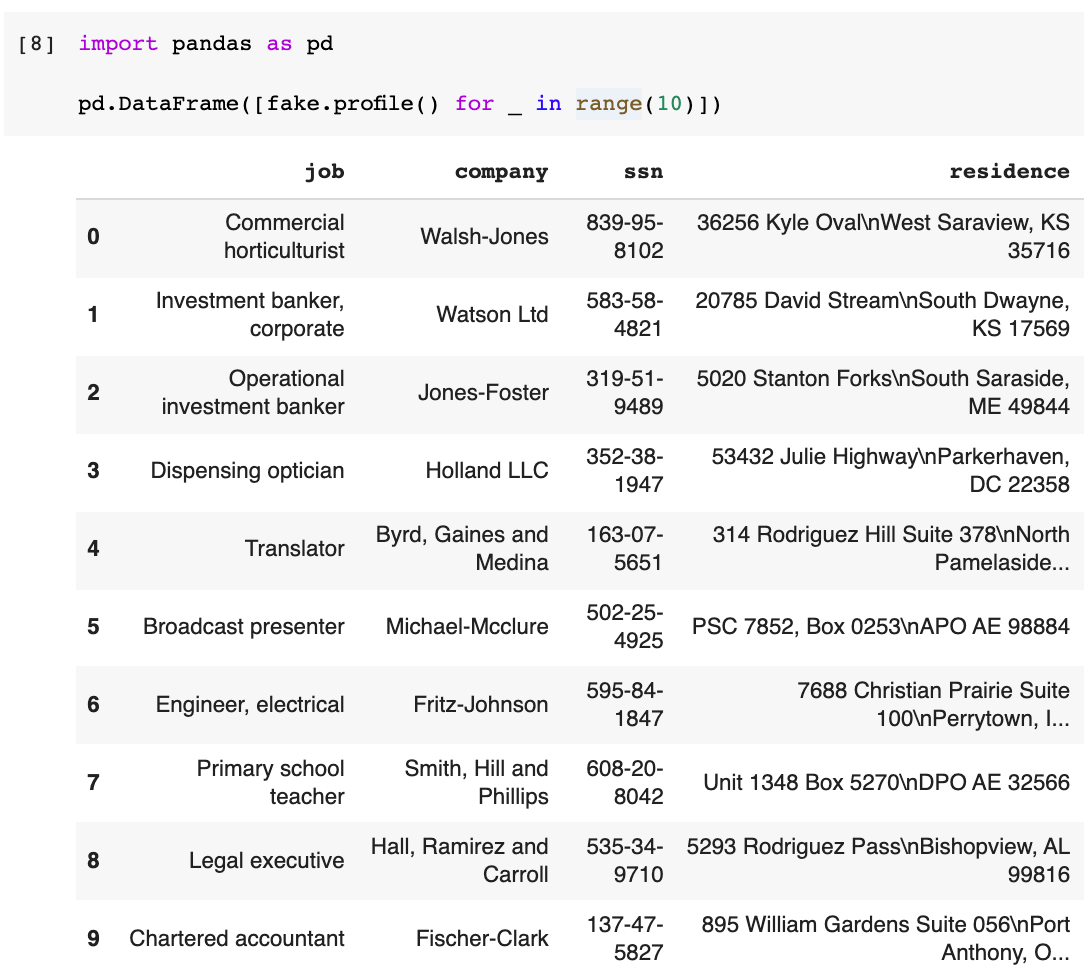Place cursor in the import pandas line

pyautogui.click(x=205, y=45)
